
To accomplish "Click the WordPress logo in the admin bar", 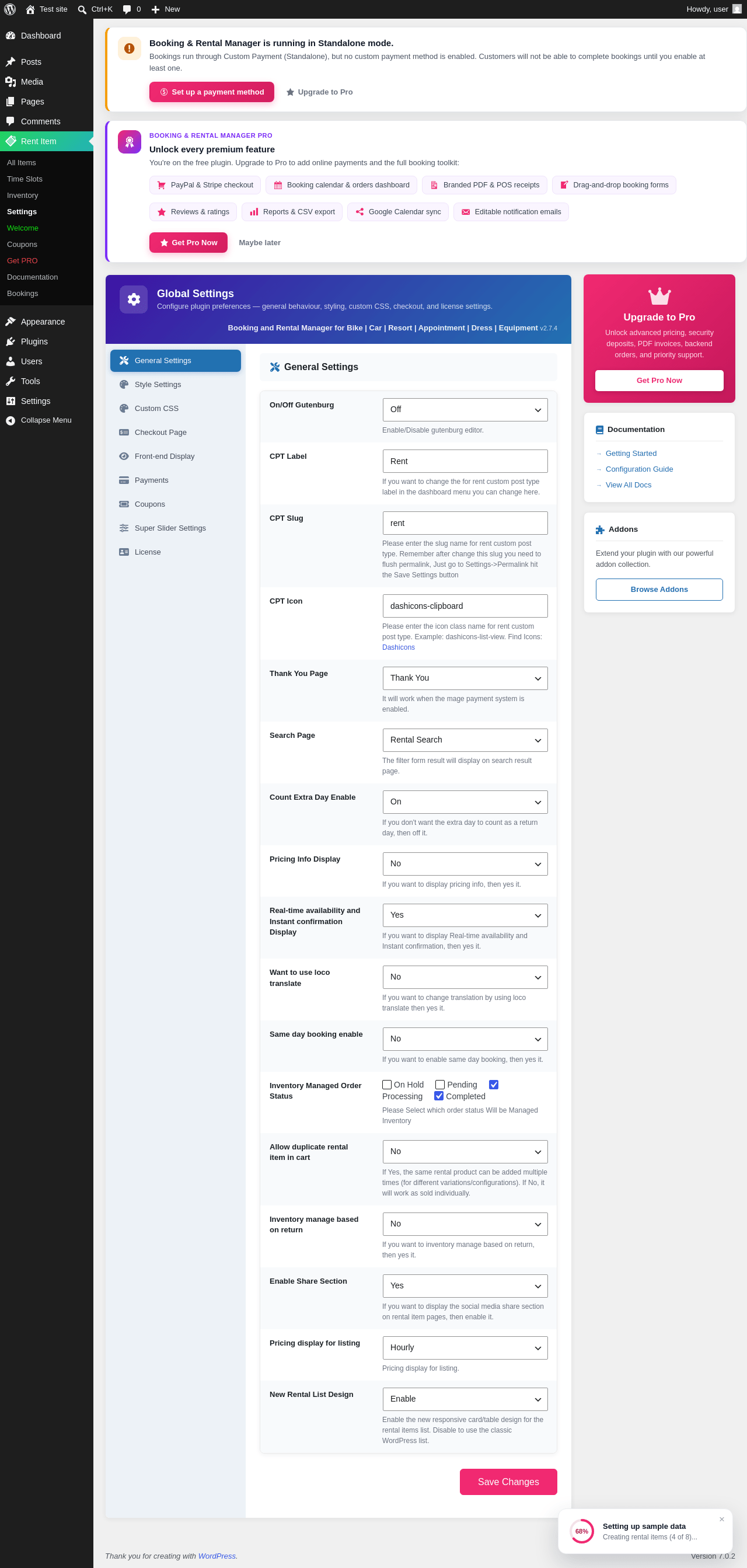I will (10, 9).
